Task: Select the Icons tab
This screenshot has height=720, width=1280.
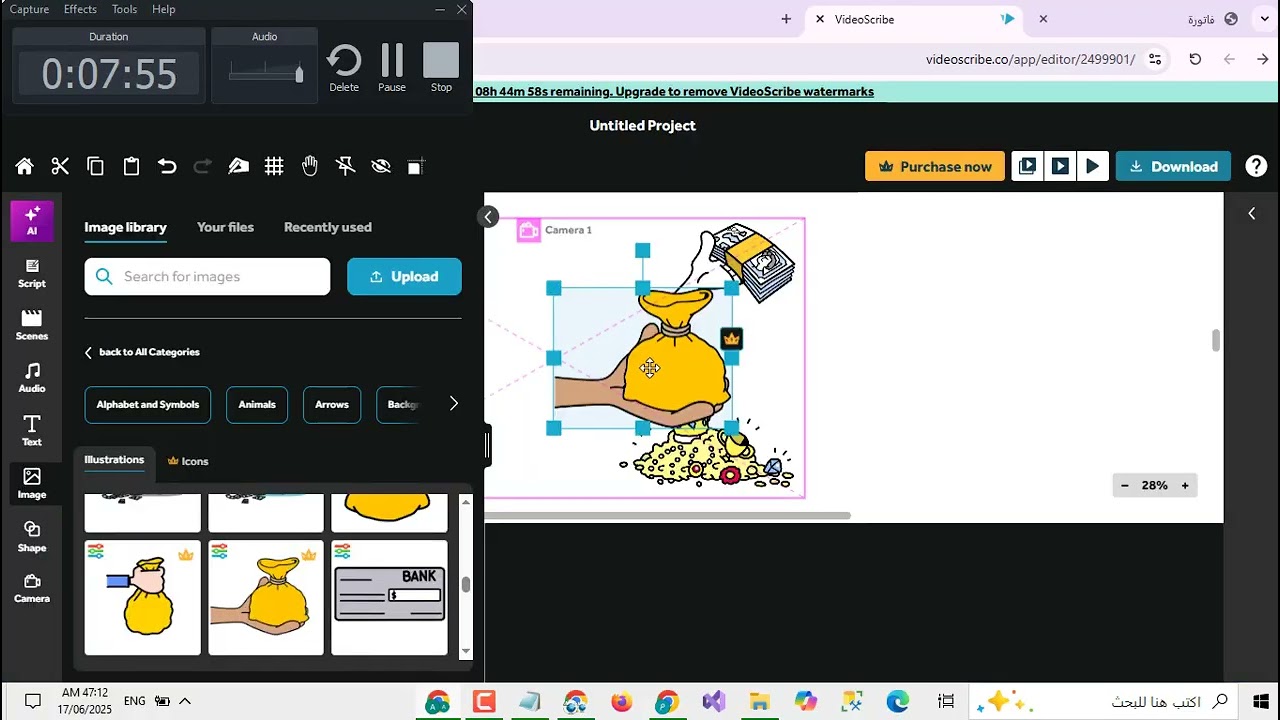Action: pyautogui.click(x=188, y=461)
